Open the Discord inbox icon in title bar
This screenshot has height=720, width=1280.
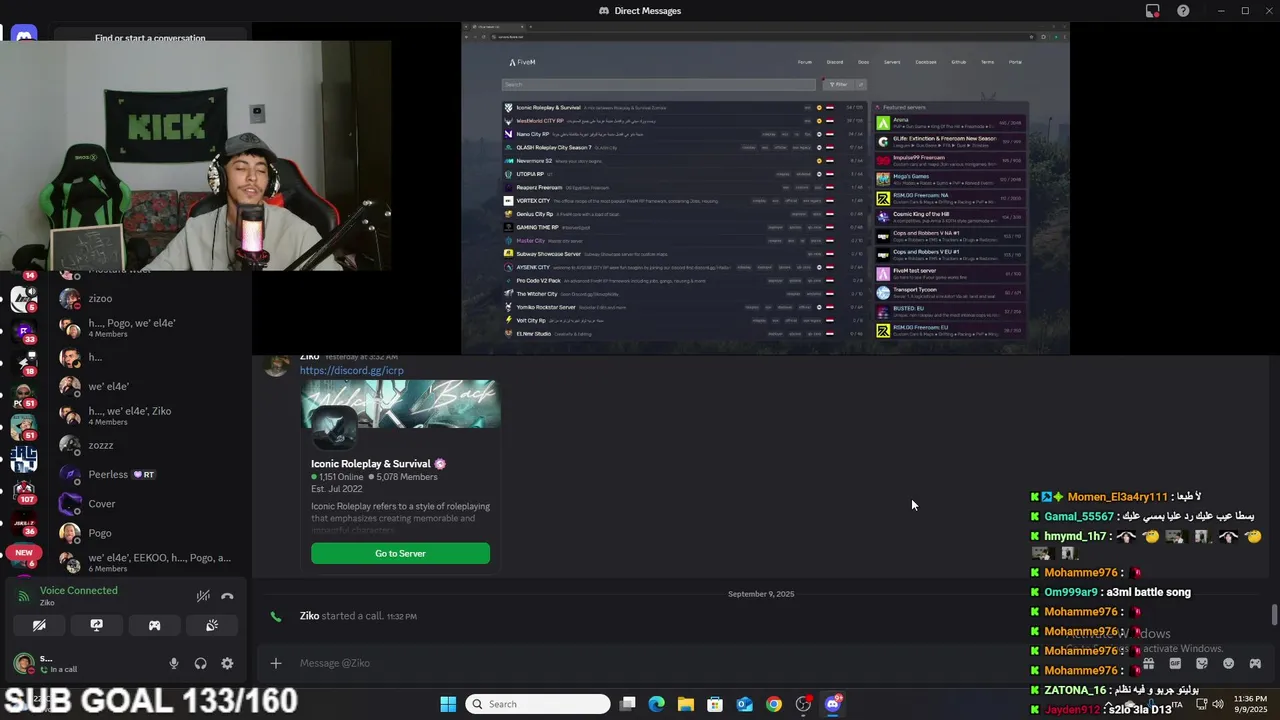click(1153, 11)
